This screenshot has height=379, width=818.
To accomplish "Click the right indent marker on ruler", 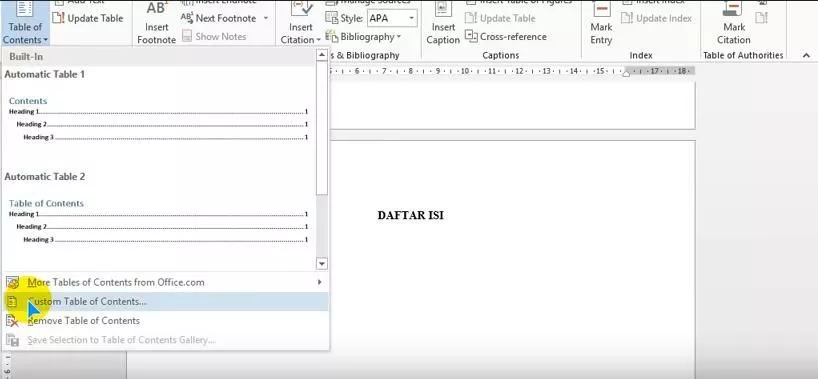I will tap(627, 73).
